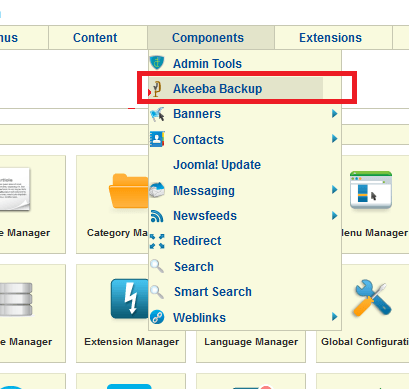This screenshot has width=409, height=389.
Task: Select the Smart Search entry text
Action: click(x=213, y=292)
